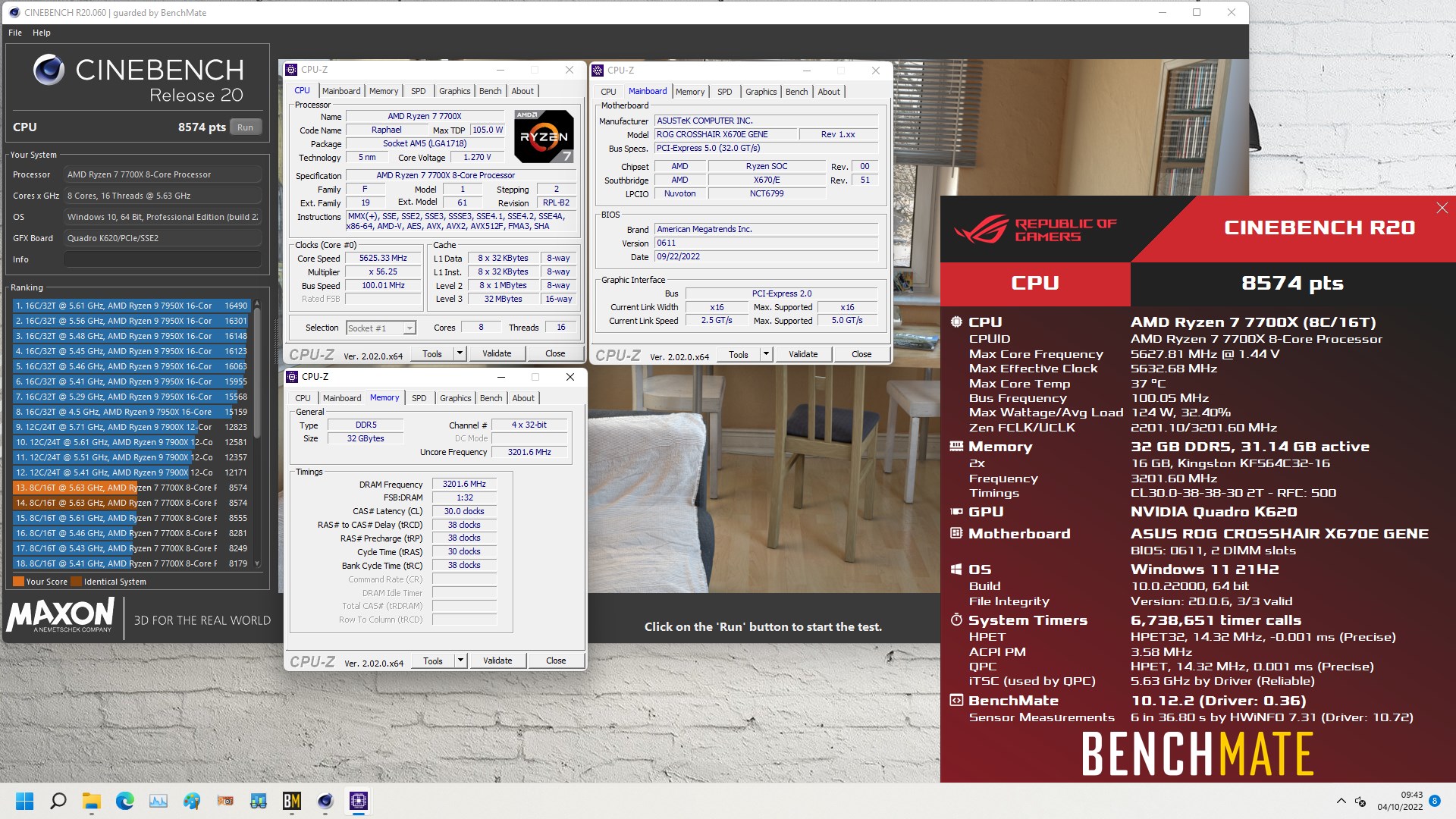Open the performance monitor graph taskbar icon

click(158, 801)
